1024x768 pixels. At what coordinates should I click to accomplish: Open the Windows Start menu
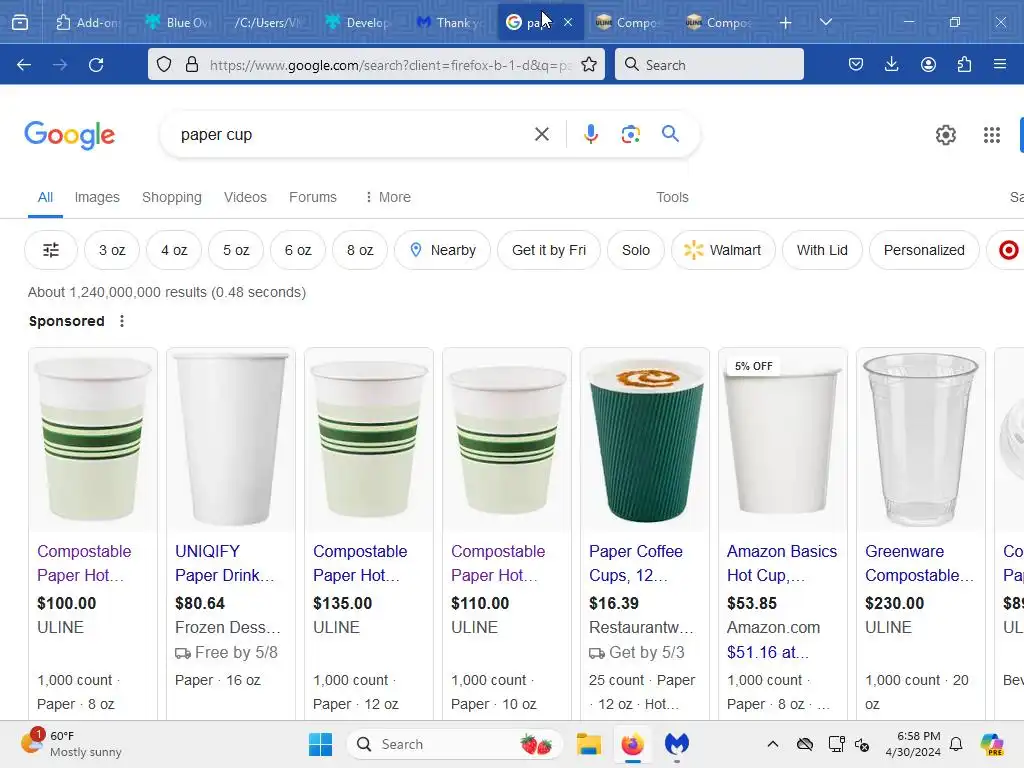pyautogui.click(x=320, y=744)
